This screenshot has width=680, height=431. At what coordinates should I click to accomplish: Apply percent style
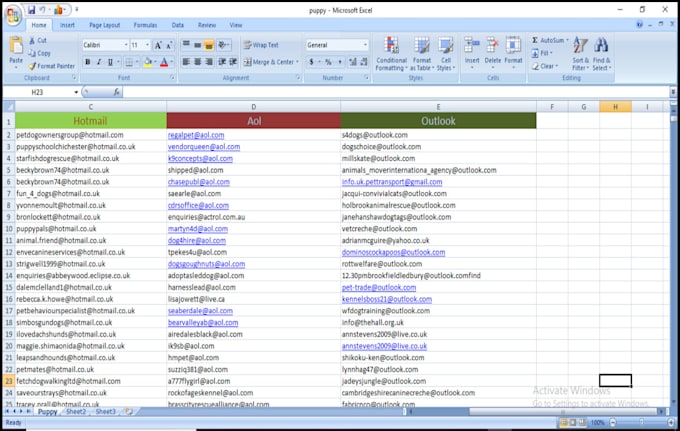(x=328, y=62)
